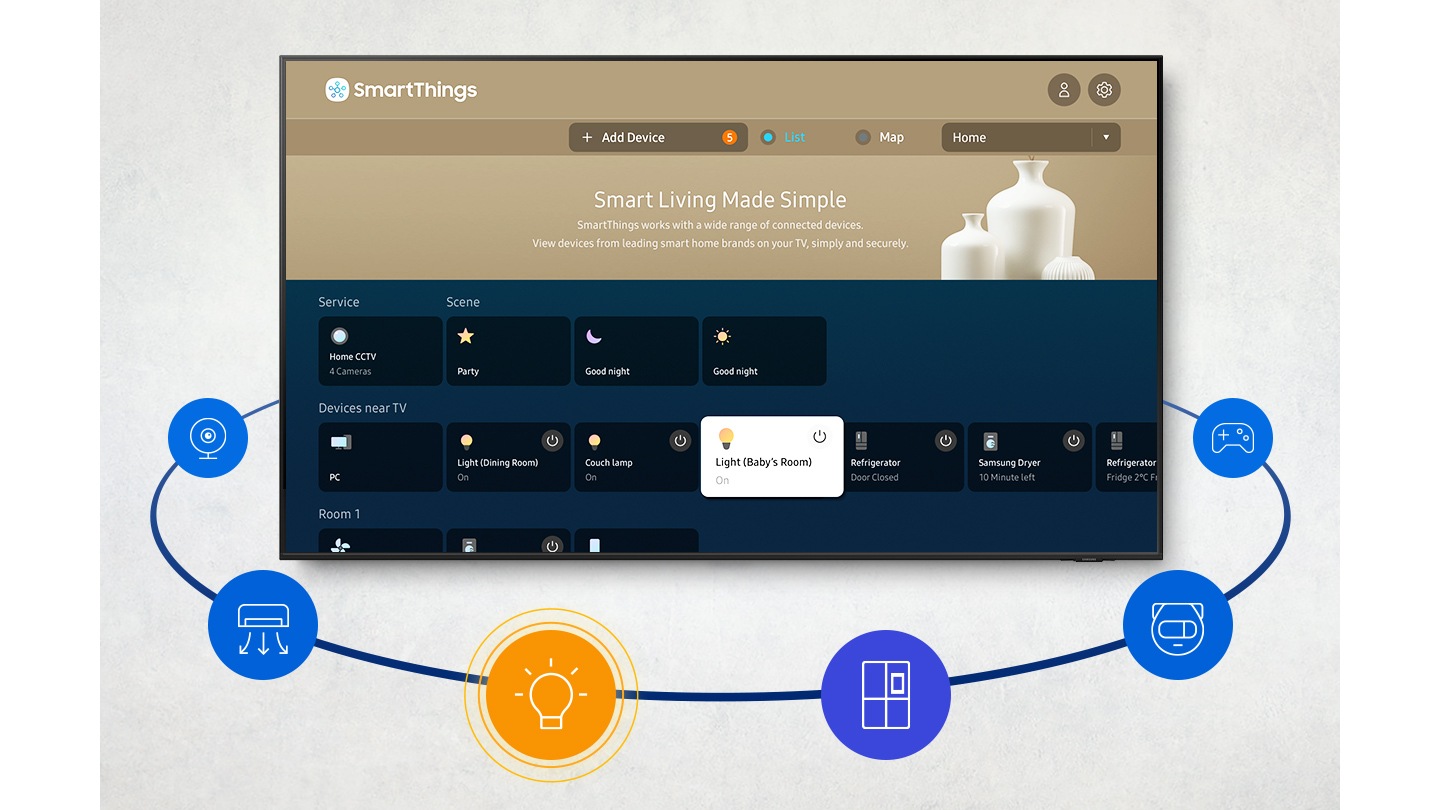Click the Couch lamp bulb icon
Screen dimensions: 1440x810
tap(594, 441)
